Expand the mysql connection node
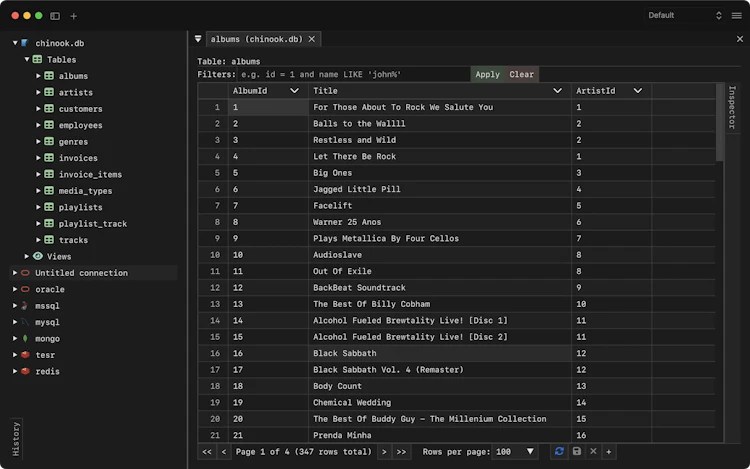The image size is (750, 469). 15,322
